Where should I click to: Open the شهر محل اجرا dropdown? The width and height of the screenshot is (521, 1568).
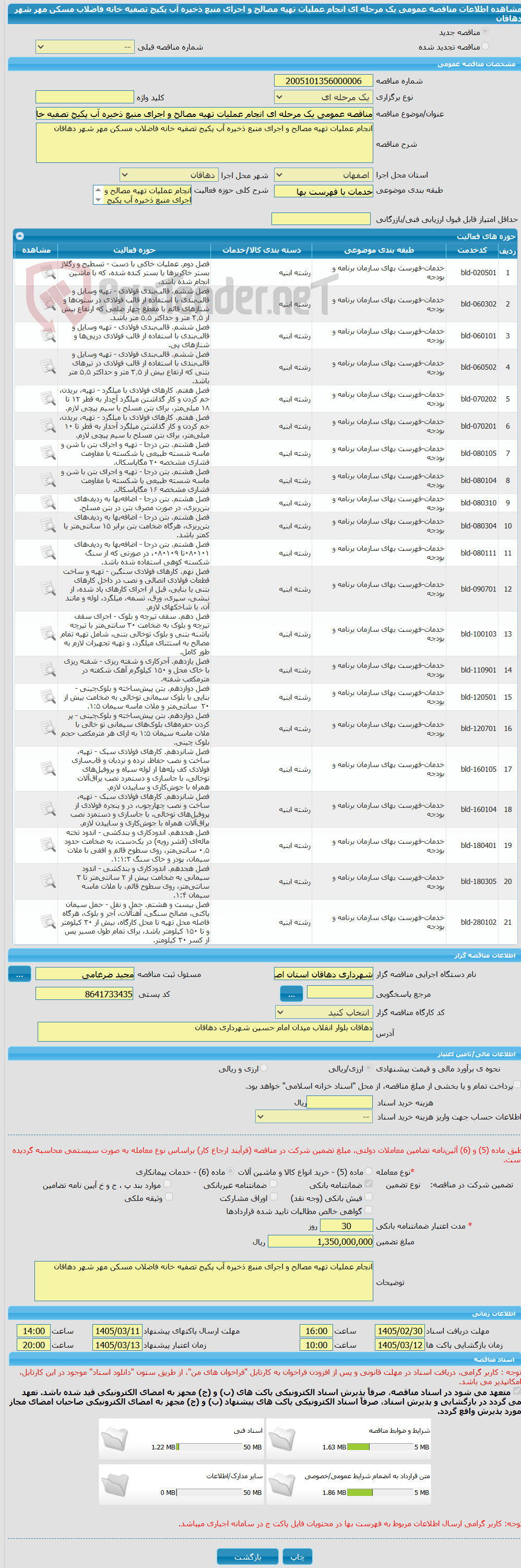[x=168, y=175]
